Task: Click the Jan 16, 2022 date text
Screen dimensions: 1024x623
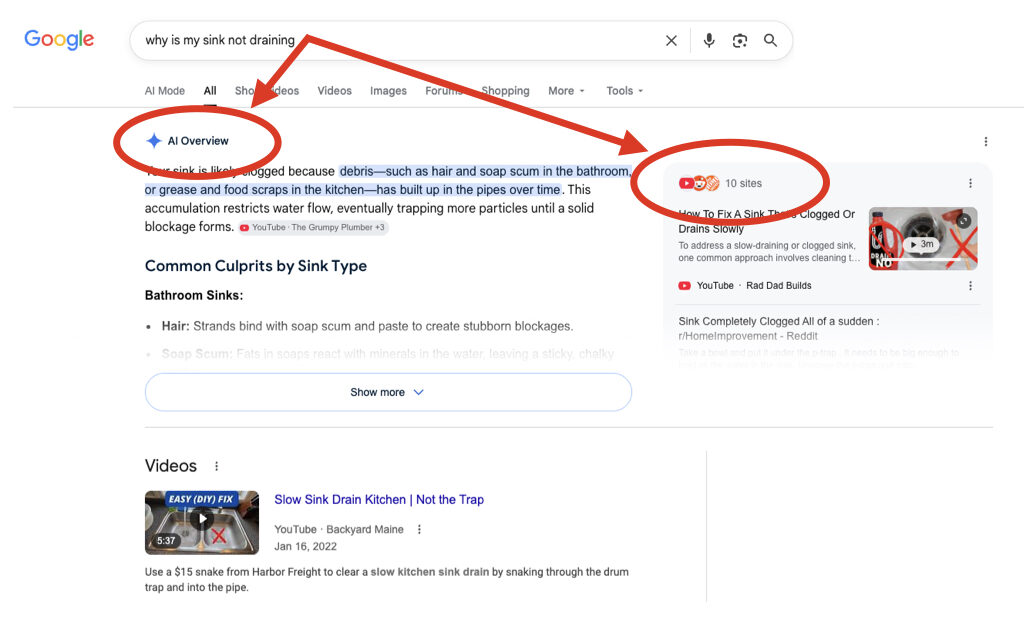Action: (x=305, y=547)
